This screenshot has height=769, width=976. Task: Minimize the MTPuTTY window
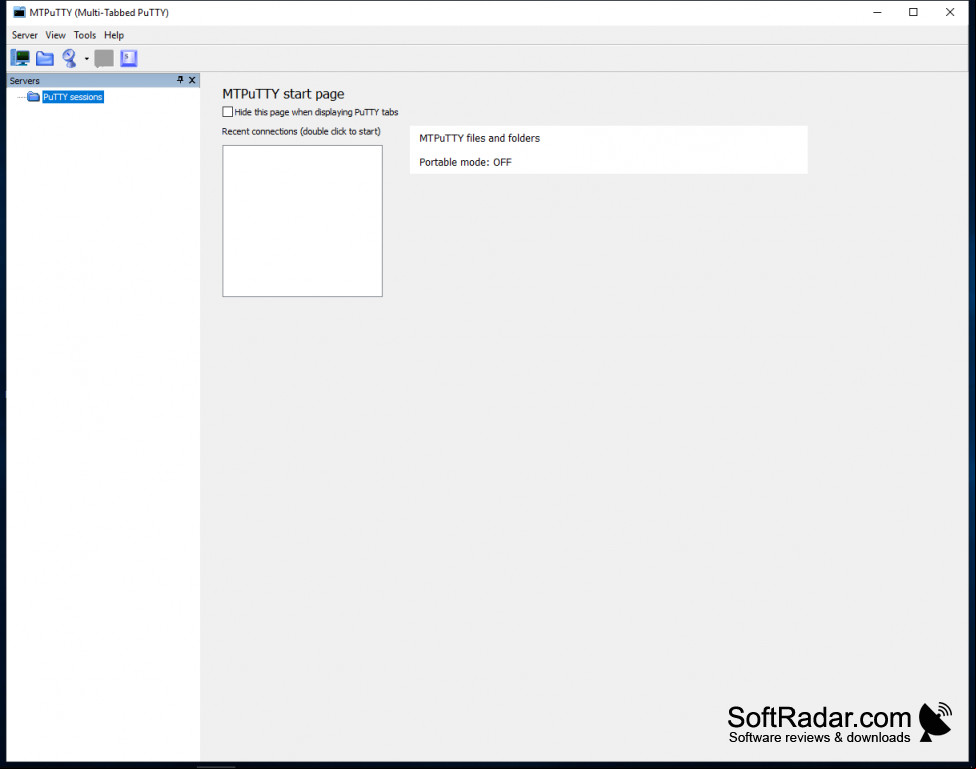pos(877,12)
